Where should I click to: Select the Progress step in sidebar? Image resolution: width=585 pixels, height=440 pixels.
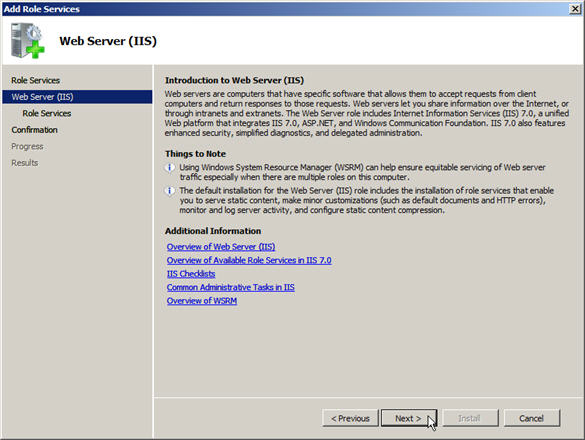pos(27,146)
